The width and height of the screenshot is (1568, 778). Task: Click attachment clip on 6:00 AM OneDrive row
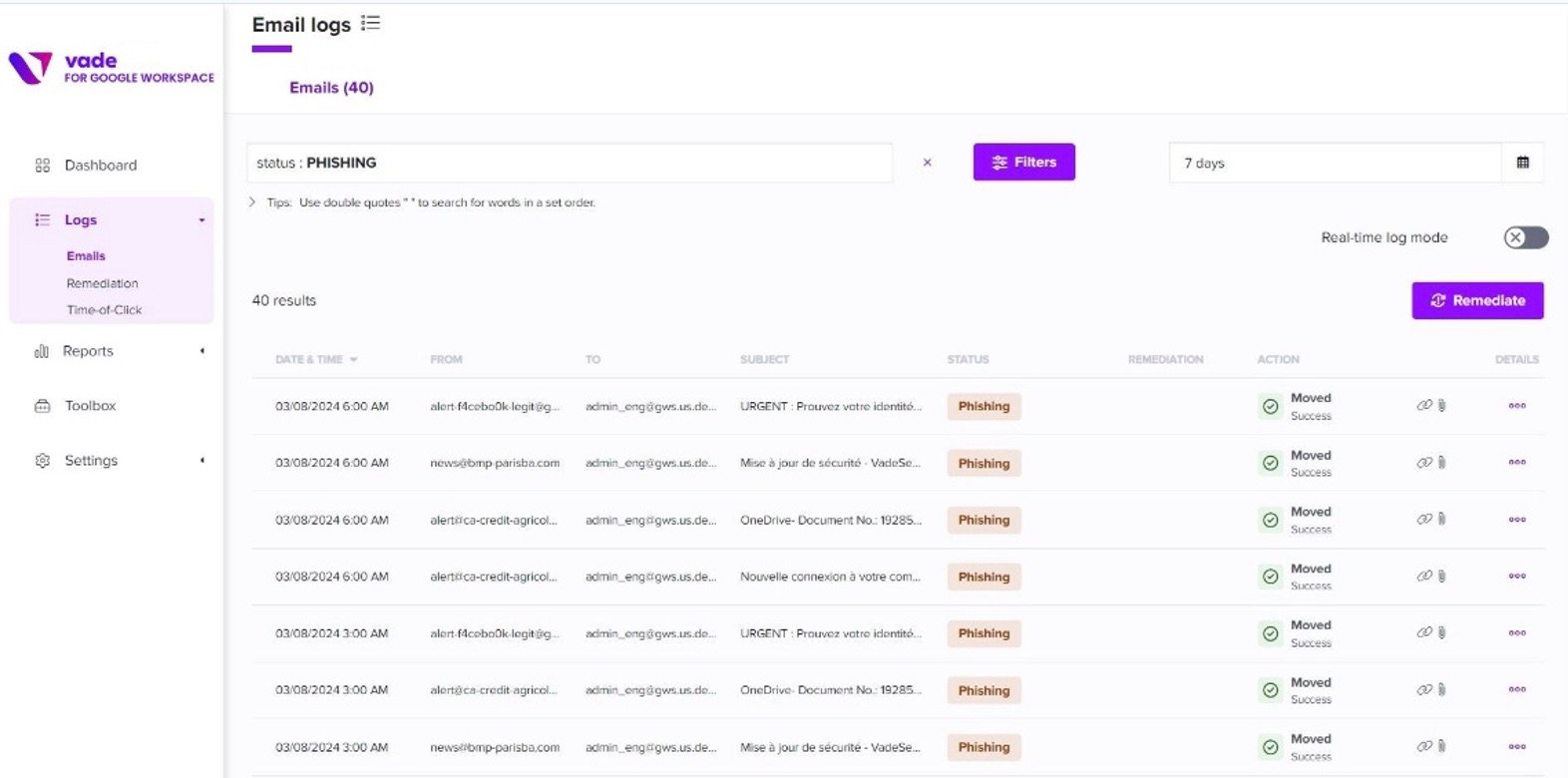click(1442, 520)
